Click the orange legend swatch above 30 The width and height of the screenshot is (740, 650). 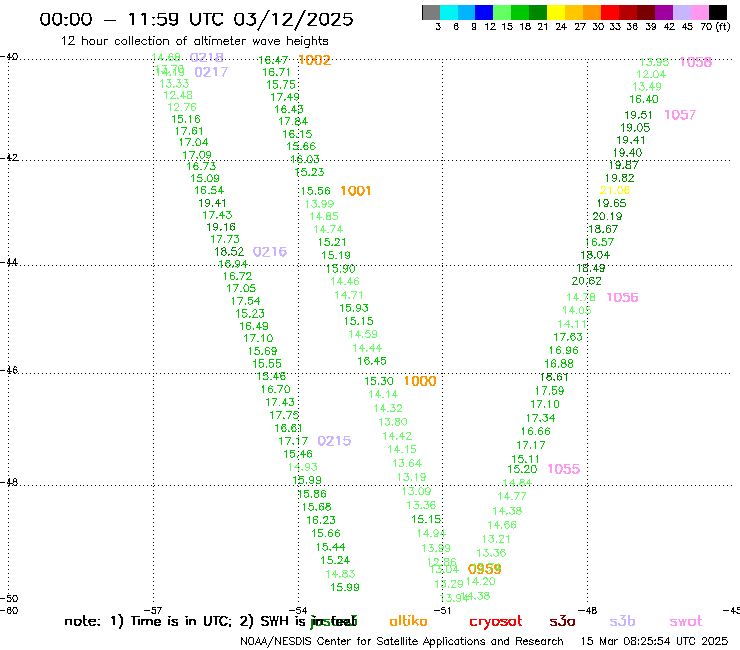pos(592,12)
